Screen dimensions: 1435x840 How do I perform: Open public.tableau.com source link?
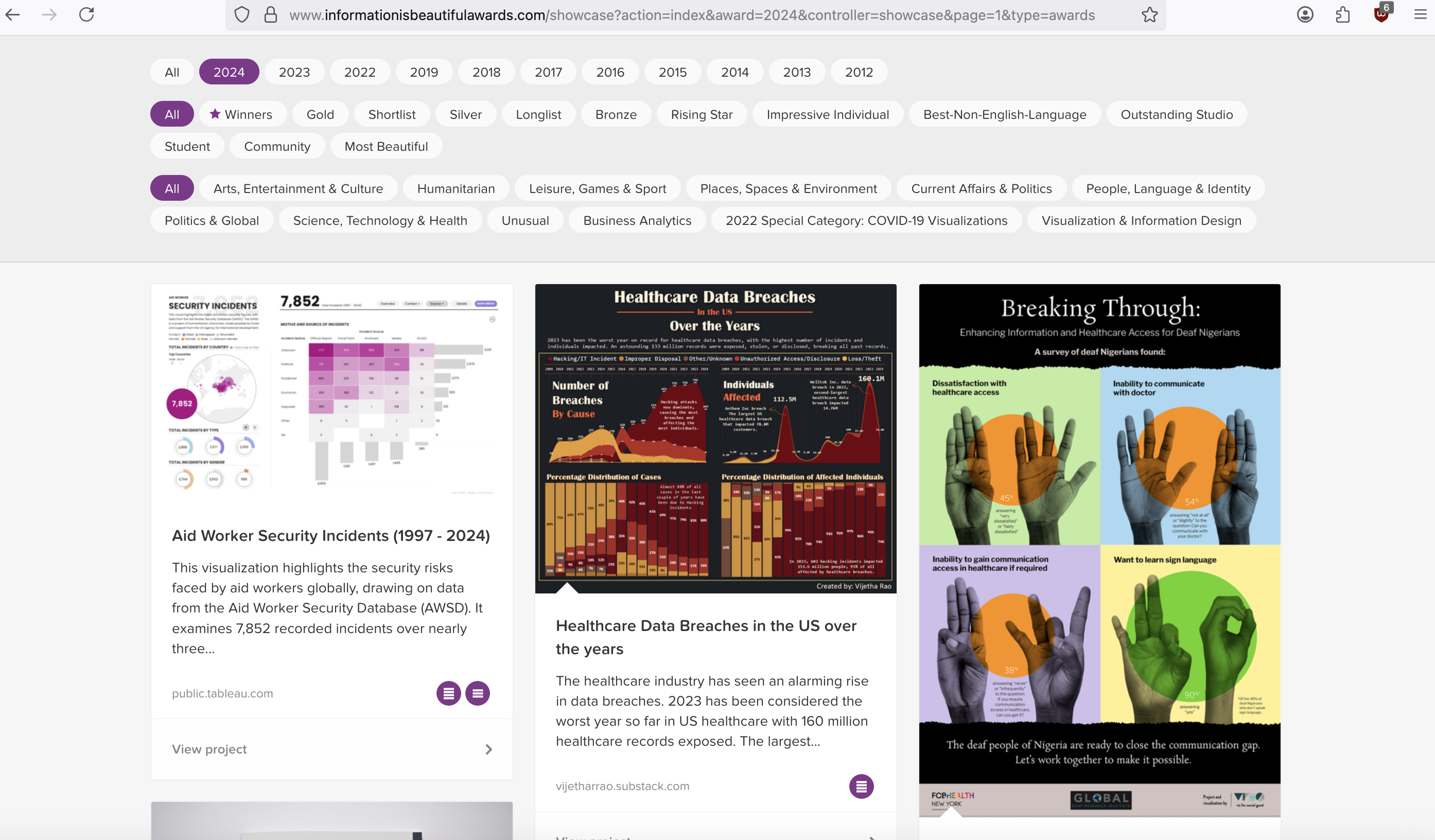point(223,694)
